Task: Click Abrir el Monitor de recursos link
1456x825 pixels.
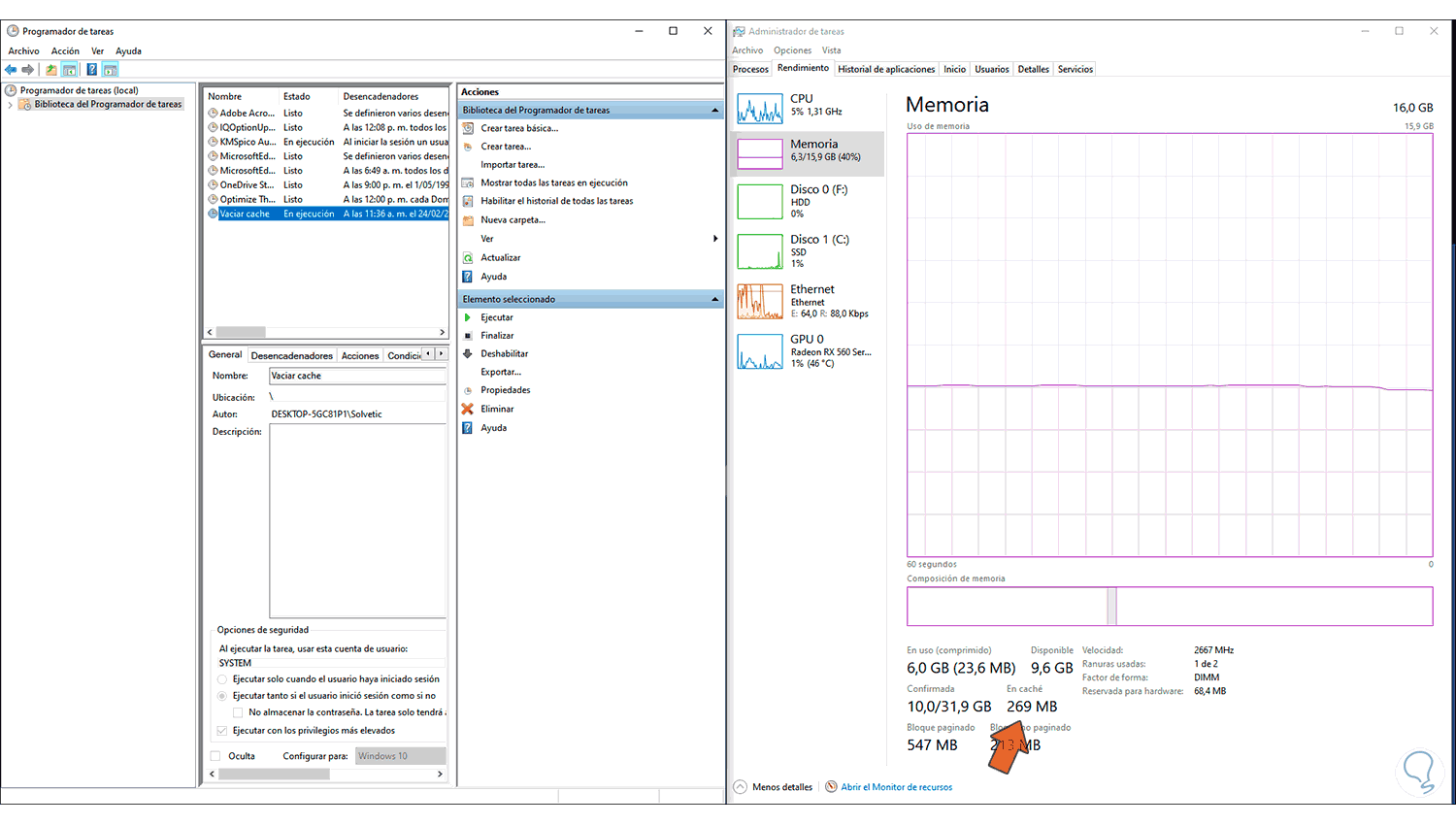Action: pyautogui.click(x=897, y=787)
